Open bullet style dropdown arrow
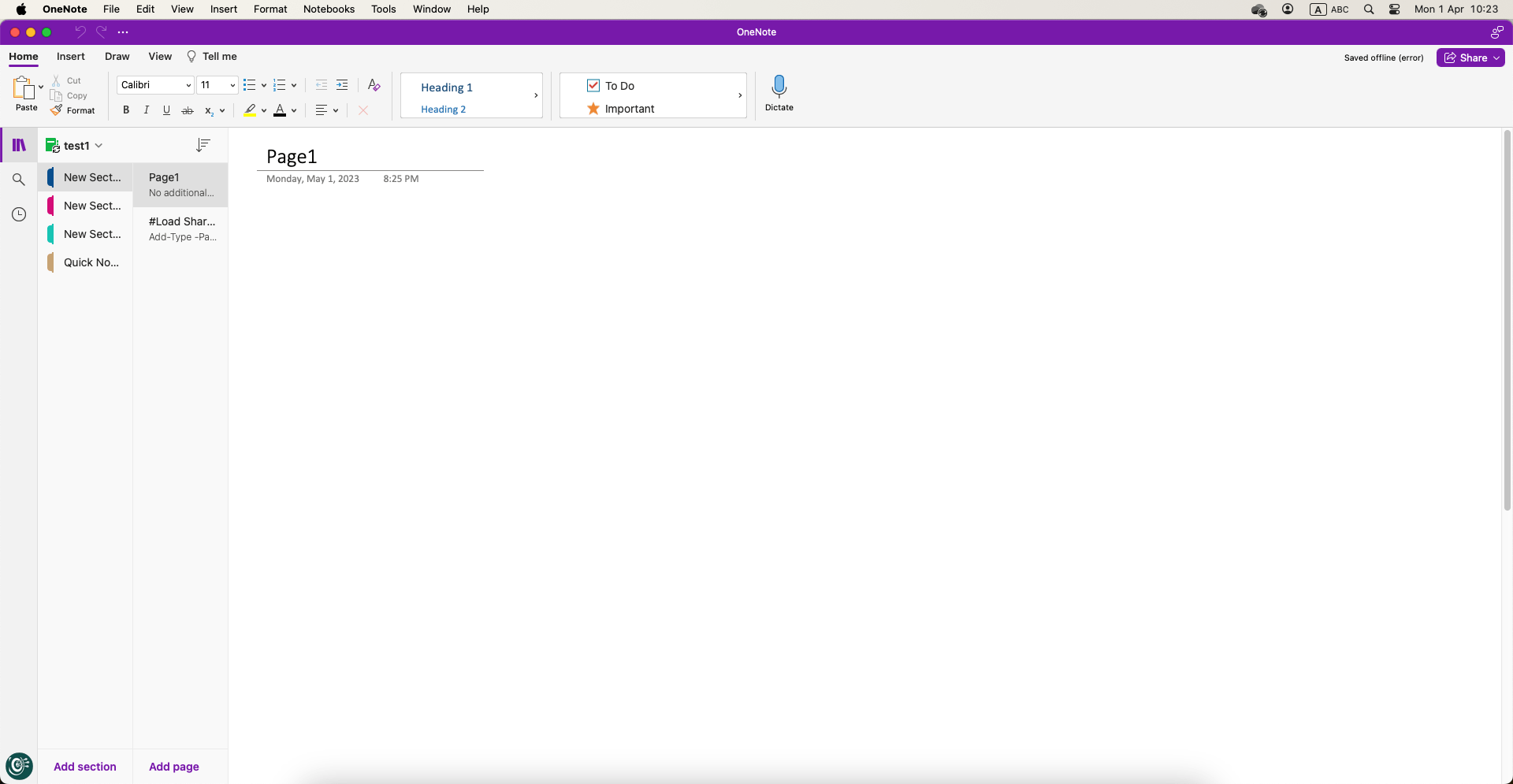The height and width of the screenshot is (784, 1513). tap(263, 85)
